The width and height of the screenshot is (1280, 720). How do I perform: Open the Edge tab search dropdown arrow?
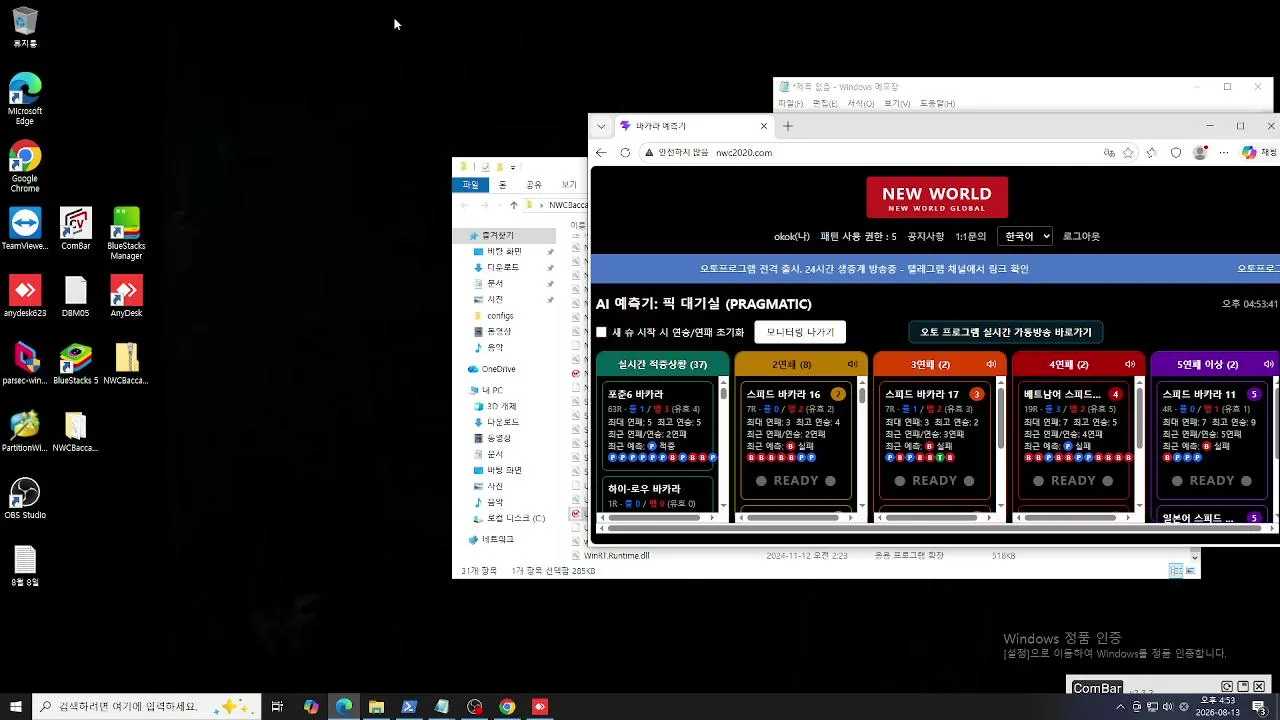[601, 126]
